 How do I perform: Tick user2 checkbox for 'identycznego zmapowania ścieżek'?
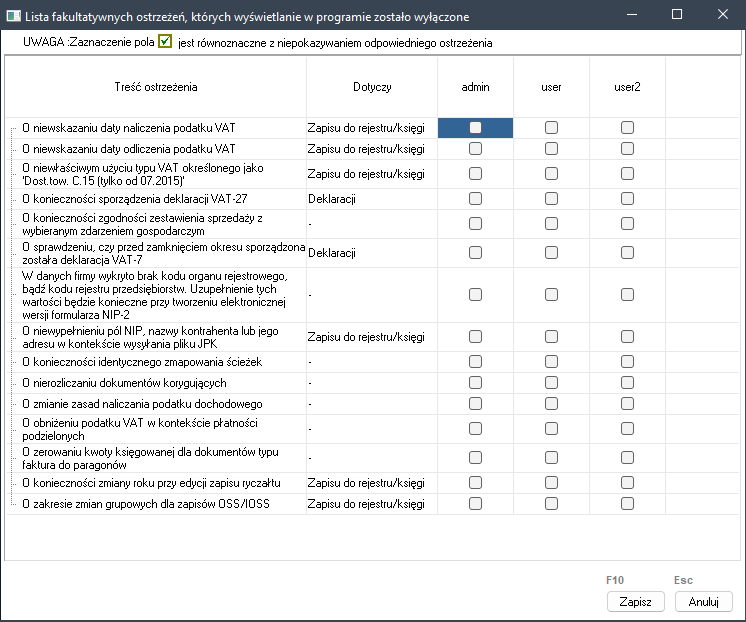click(x=627, y=362)
